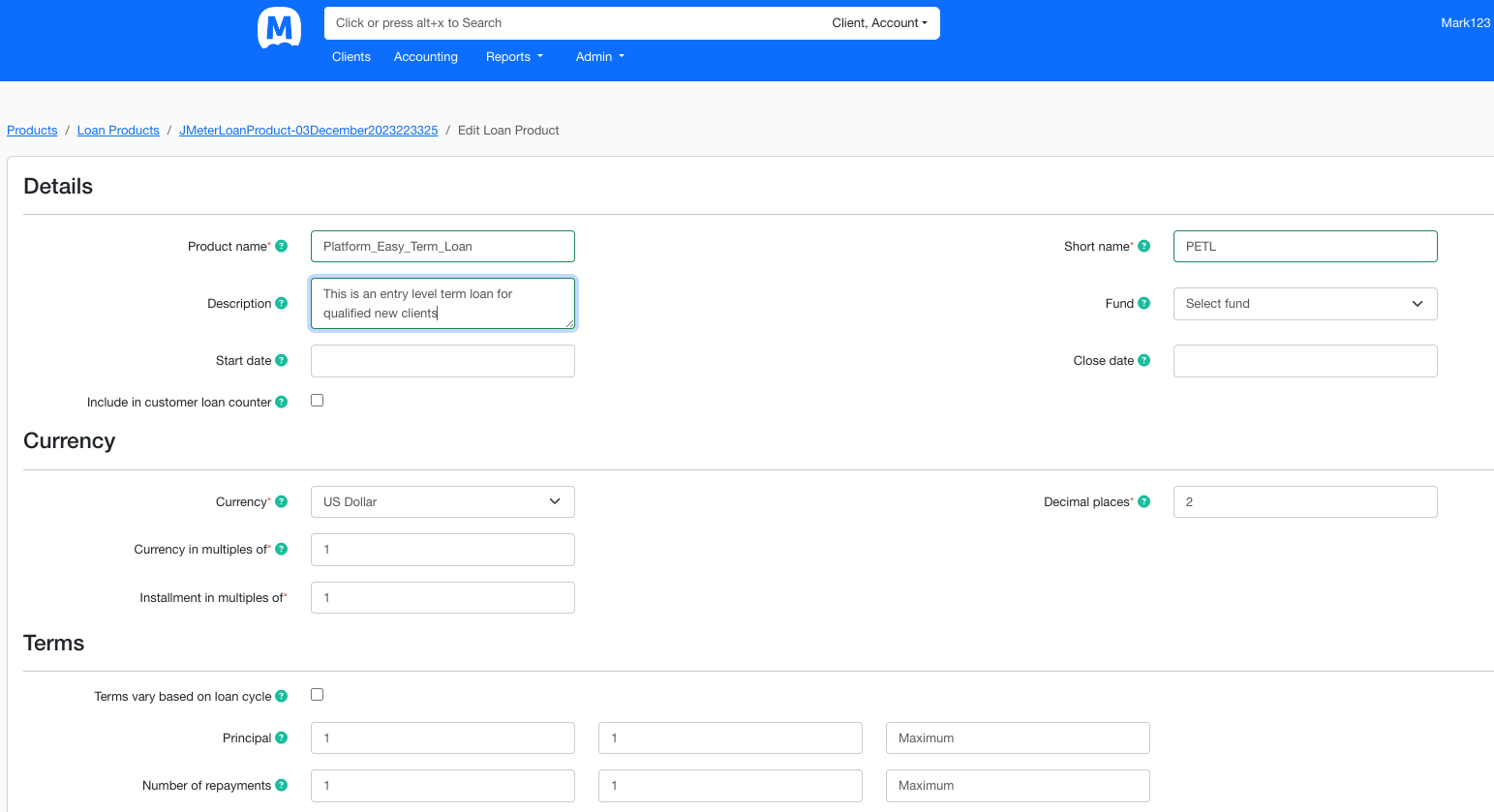This screenshot has width=1494, height=812.
Task: Click help icon for Number of repayments
Action: [282, 785]
